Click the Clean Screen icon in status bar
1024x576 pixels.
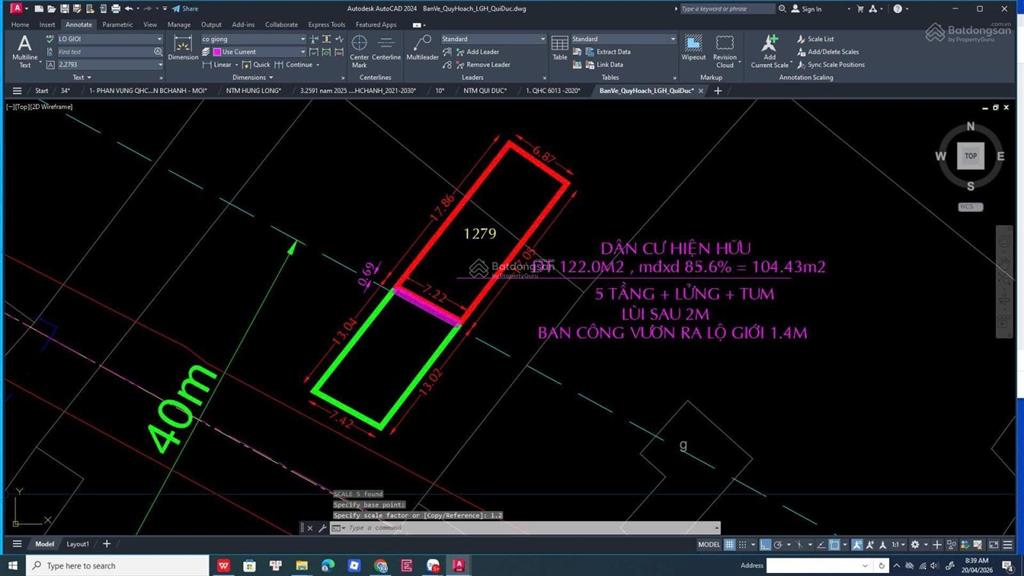point(994,544)
